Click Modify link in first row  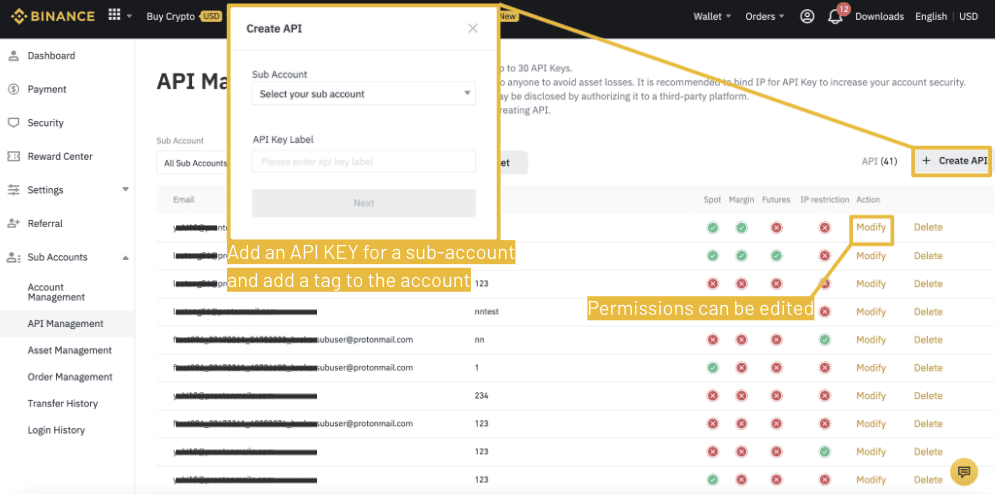[x=871, y=227]
